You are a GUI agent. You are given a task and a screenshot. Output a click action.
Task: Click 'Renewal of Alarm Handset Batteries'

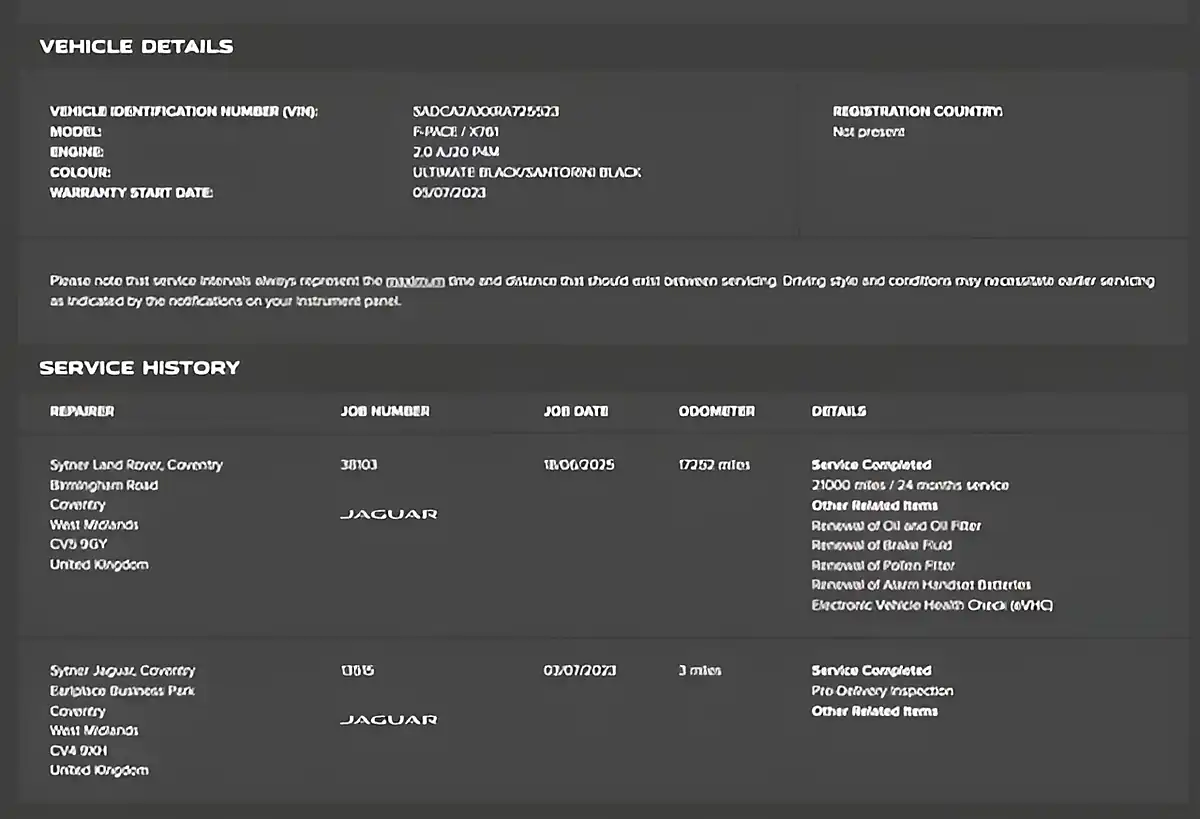coord(921,585)
